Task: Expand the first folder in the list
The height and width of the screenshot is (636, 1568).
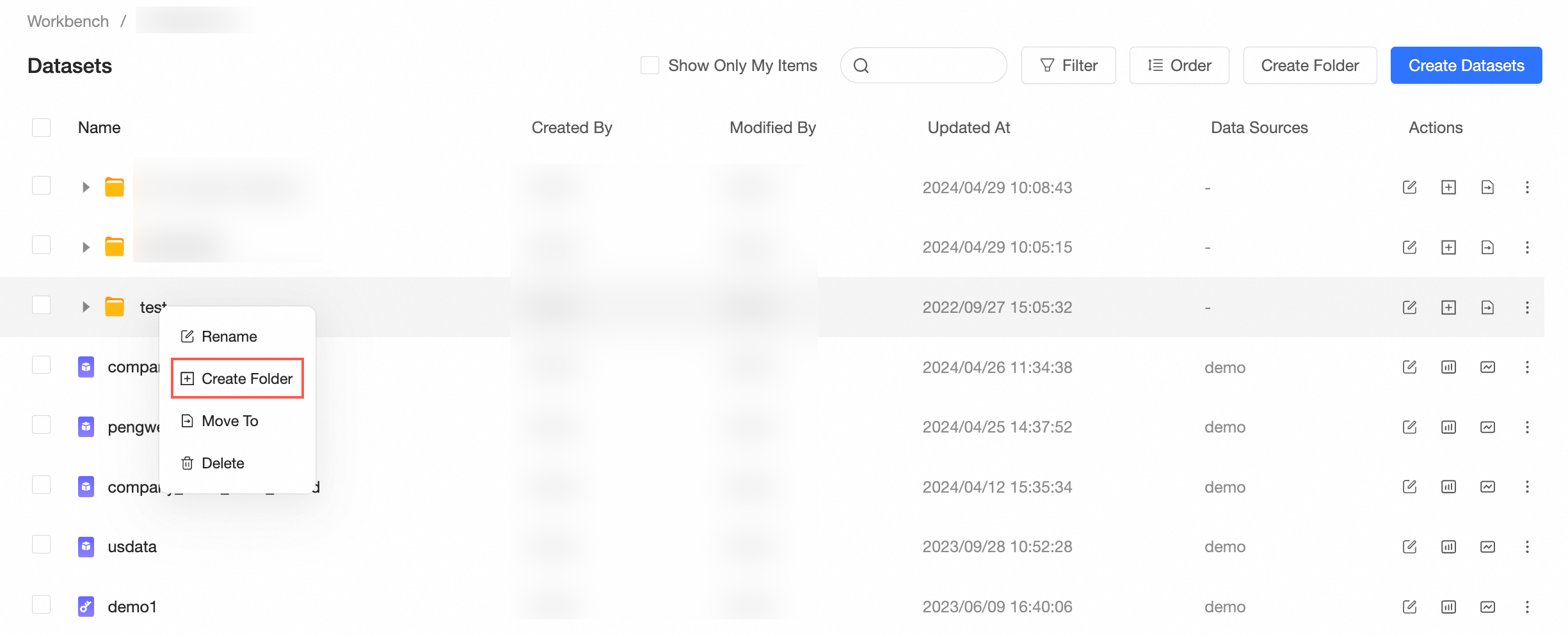Action: pos(86,187)
